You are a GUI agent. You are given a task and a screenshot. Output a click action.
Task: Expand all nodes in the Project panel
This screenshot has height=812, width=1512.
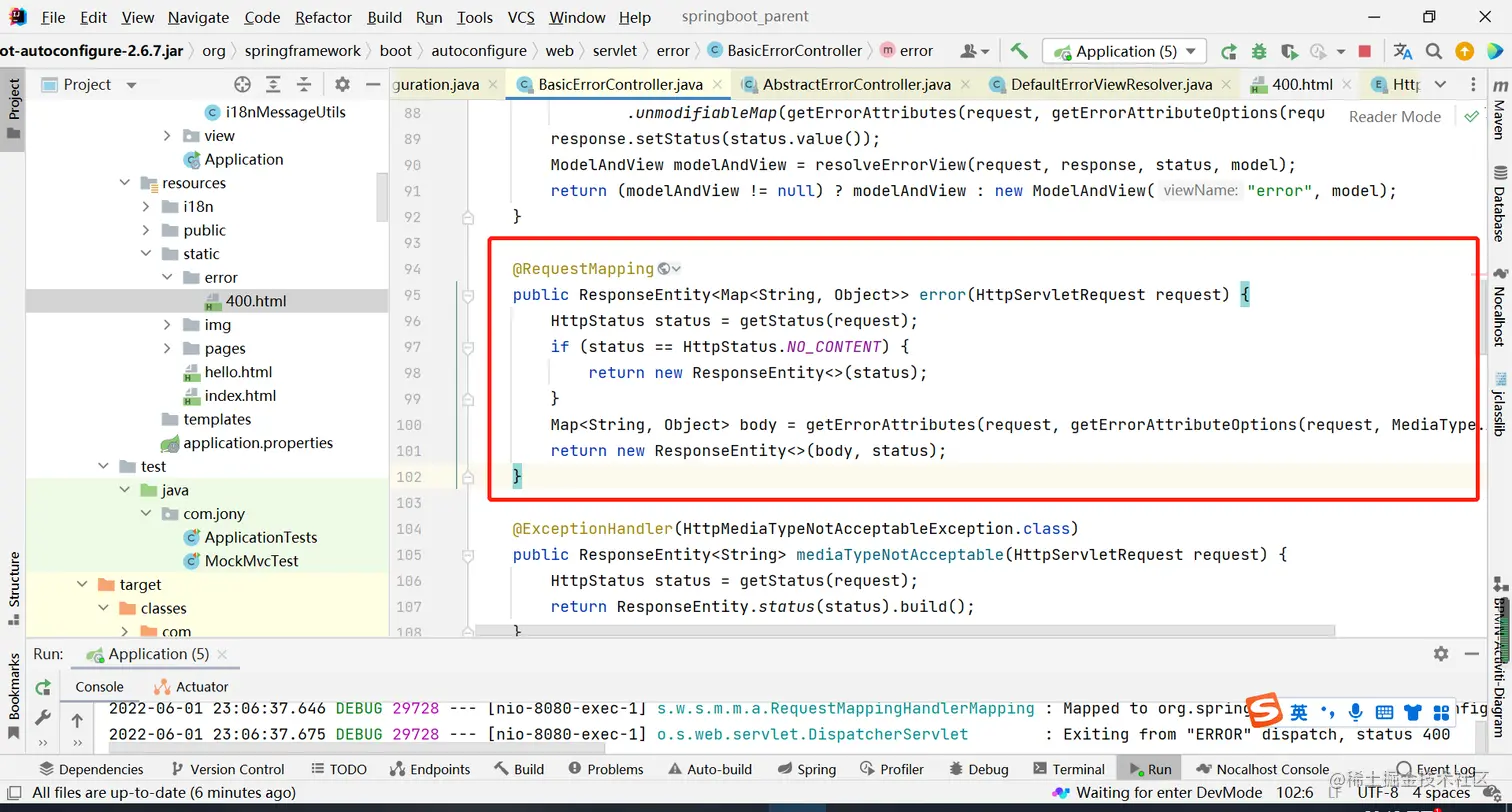click(274, 85)
